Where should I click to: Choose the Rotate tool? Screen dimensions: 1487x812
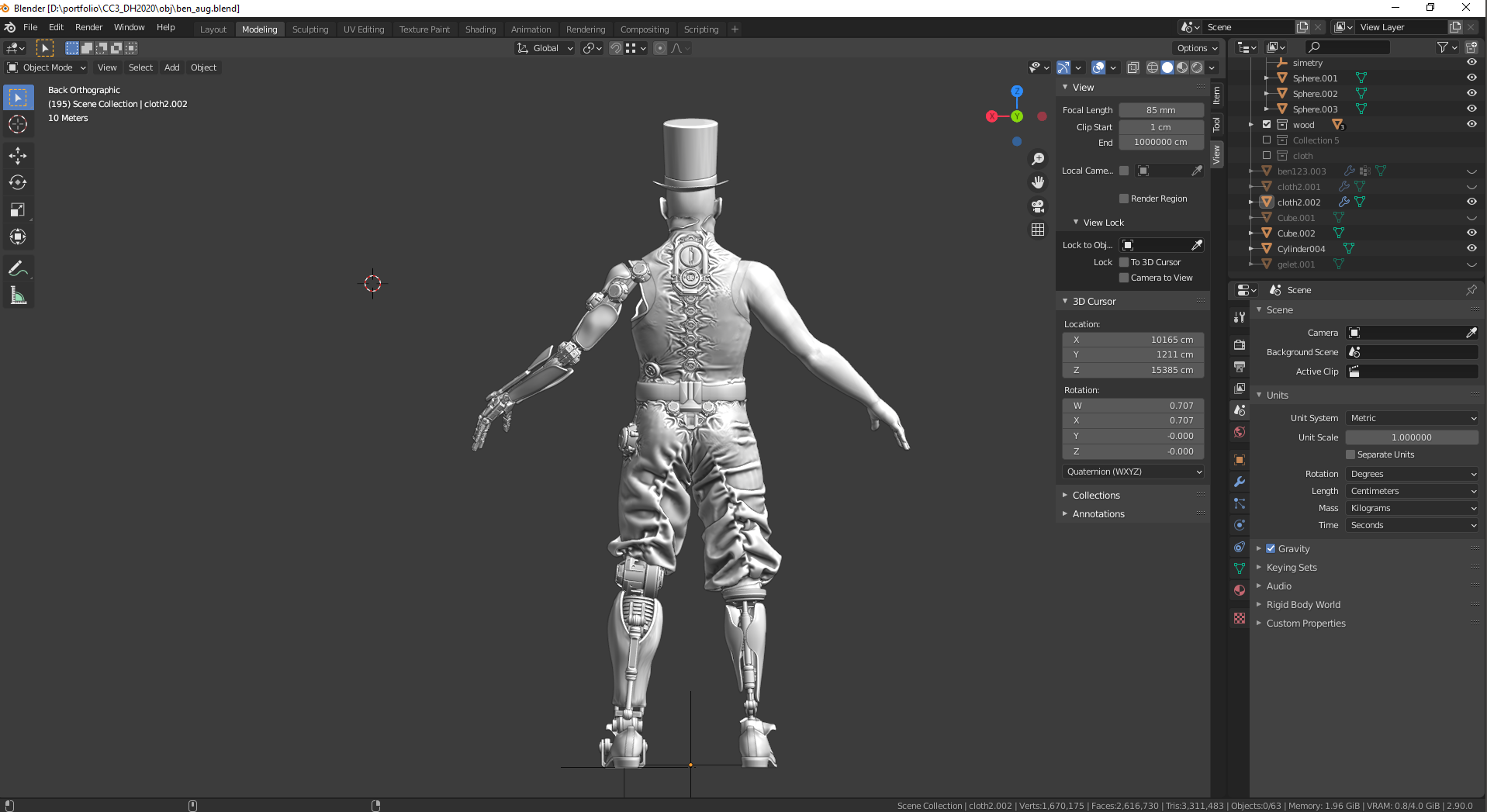(x=18, y=183)
